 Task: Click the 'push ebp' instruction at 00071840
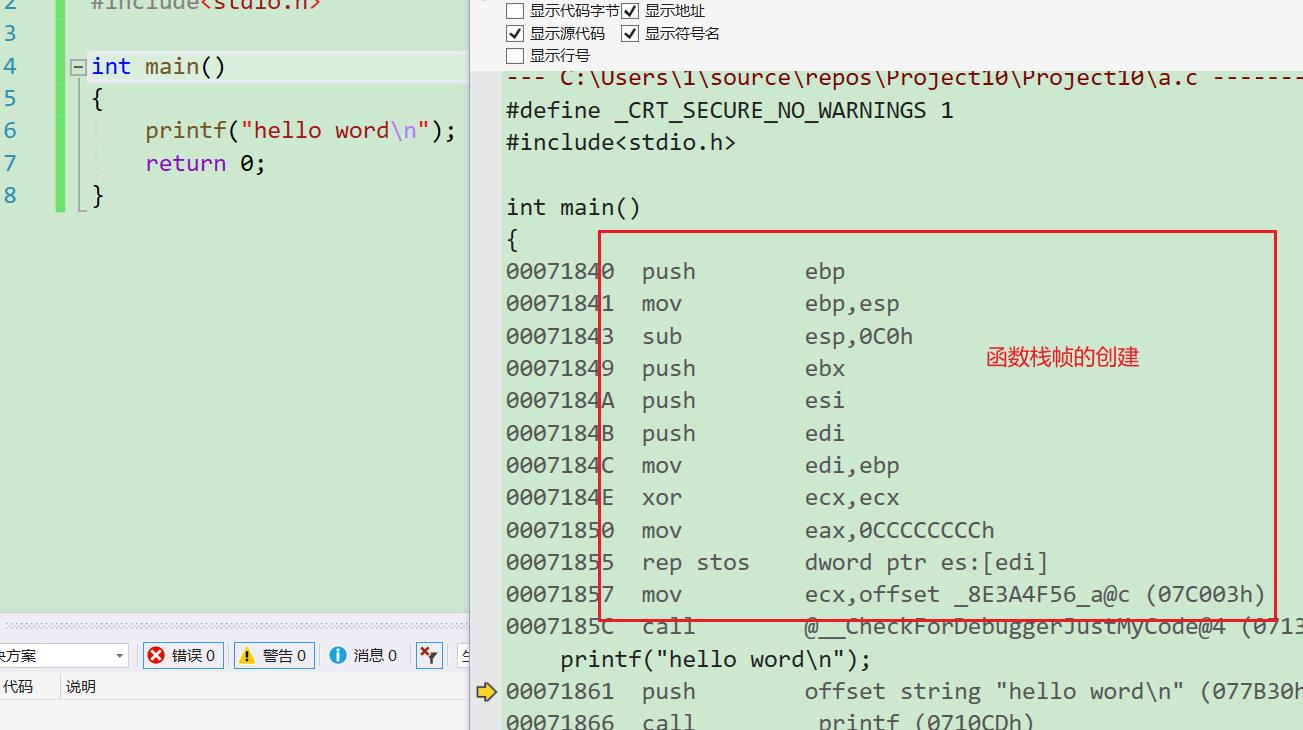(x=675, y=272)
